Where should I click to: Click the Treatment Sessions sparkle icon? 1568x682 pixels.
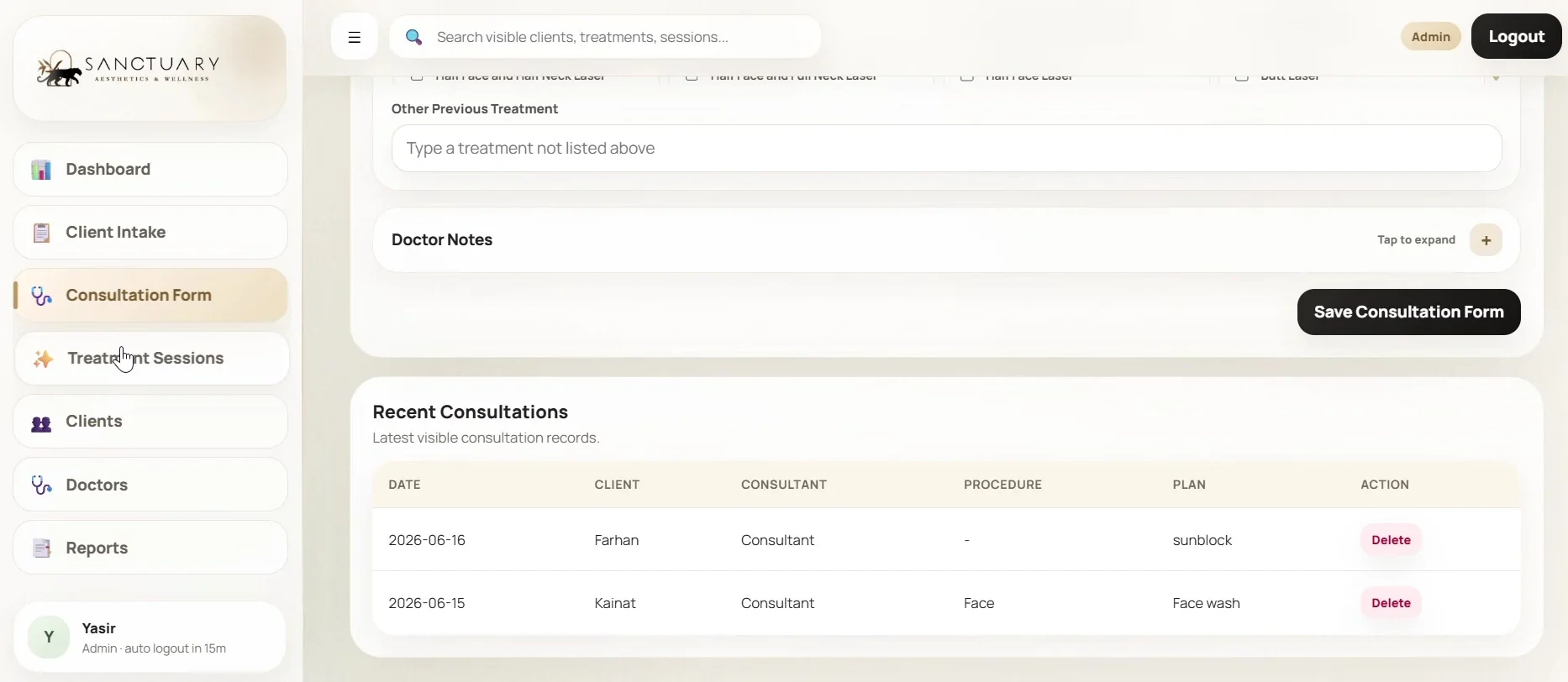[x=43, y=359]
